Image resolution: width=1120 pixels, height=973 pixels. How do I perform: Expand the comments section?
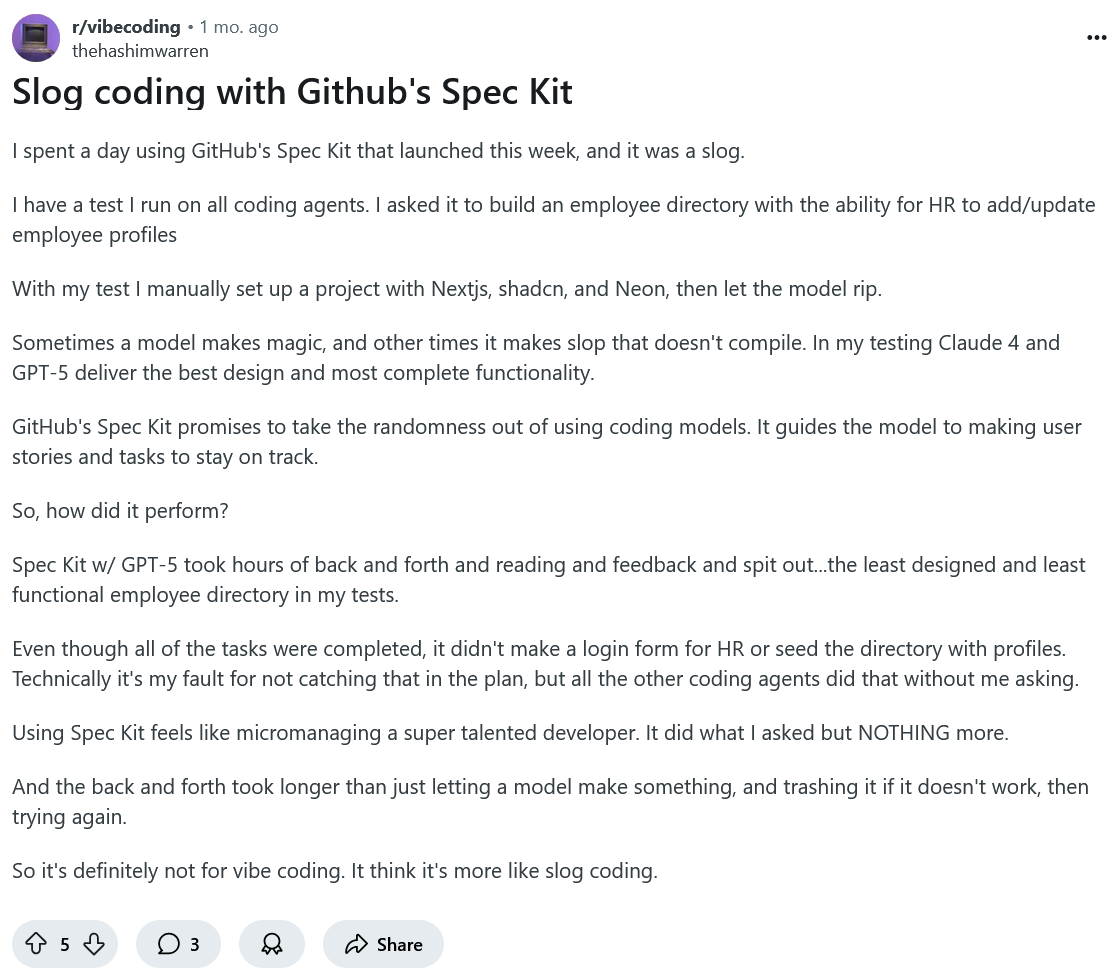pyautogui.click(x=178, y=943)
